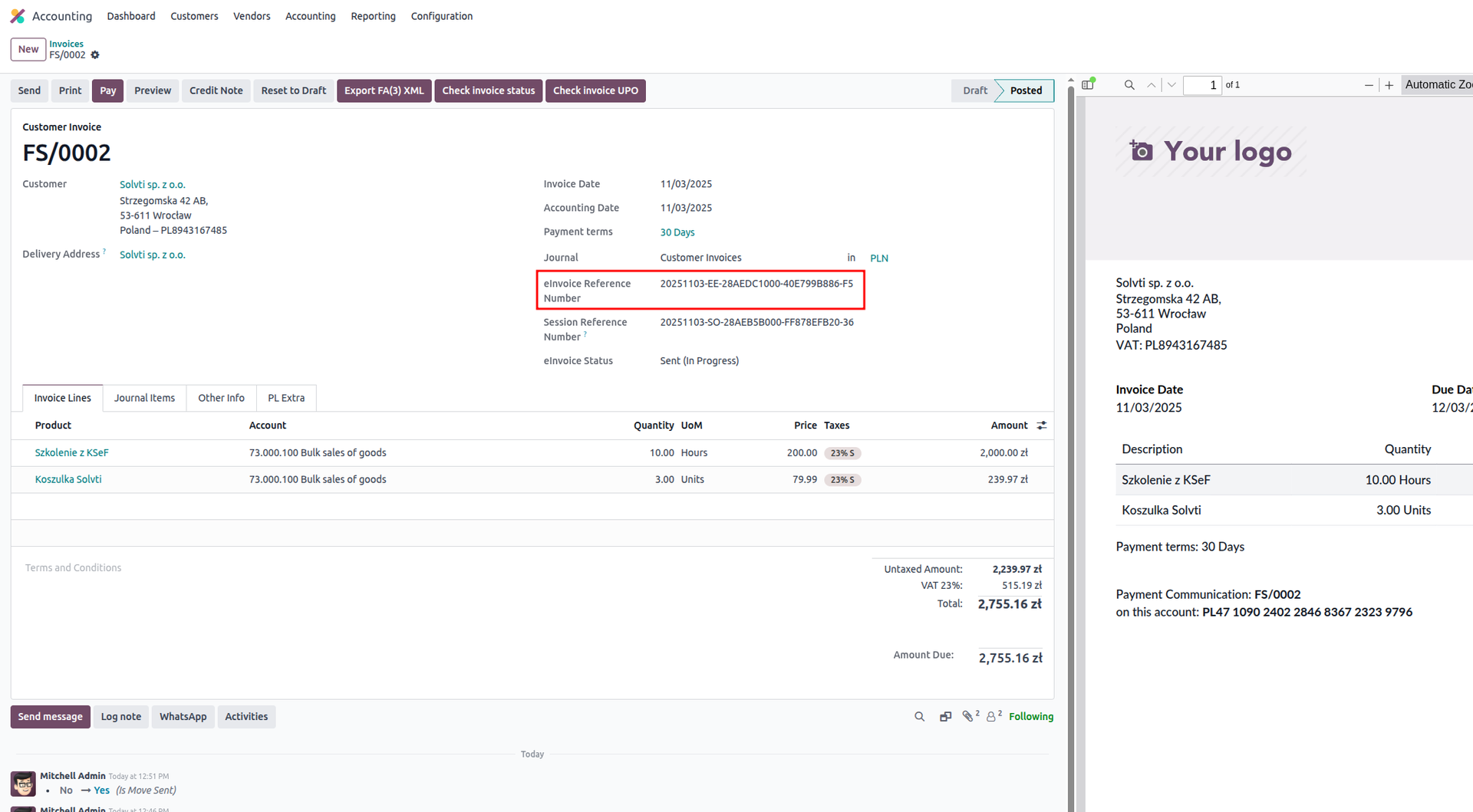Click the PDF page number field
The height and width of the screenshot is (812, 1473).
[x=1202, y=85]
